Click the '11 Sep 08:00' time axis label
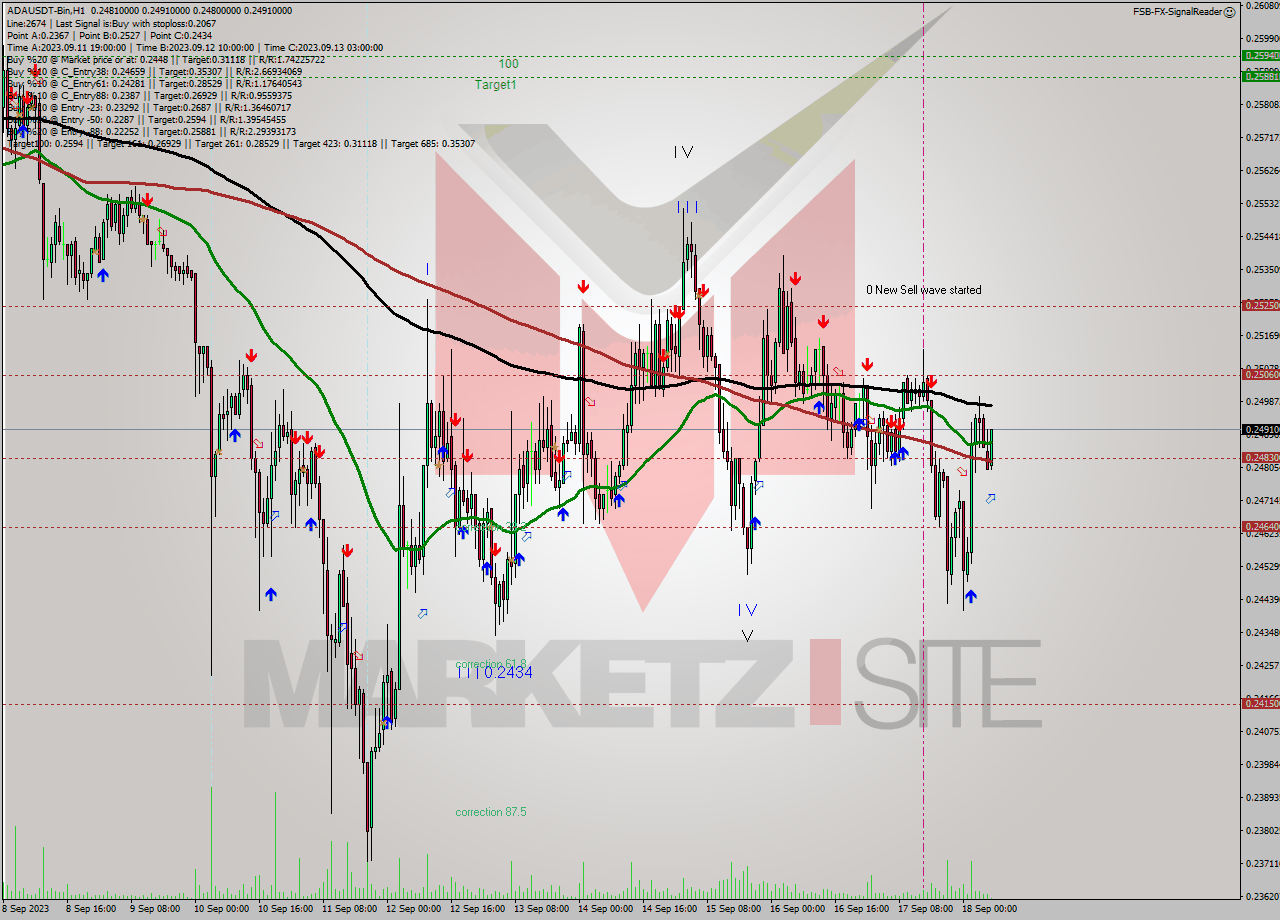This screenshot has height=920, width=1280. [x=349, y=909]
